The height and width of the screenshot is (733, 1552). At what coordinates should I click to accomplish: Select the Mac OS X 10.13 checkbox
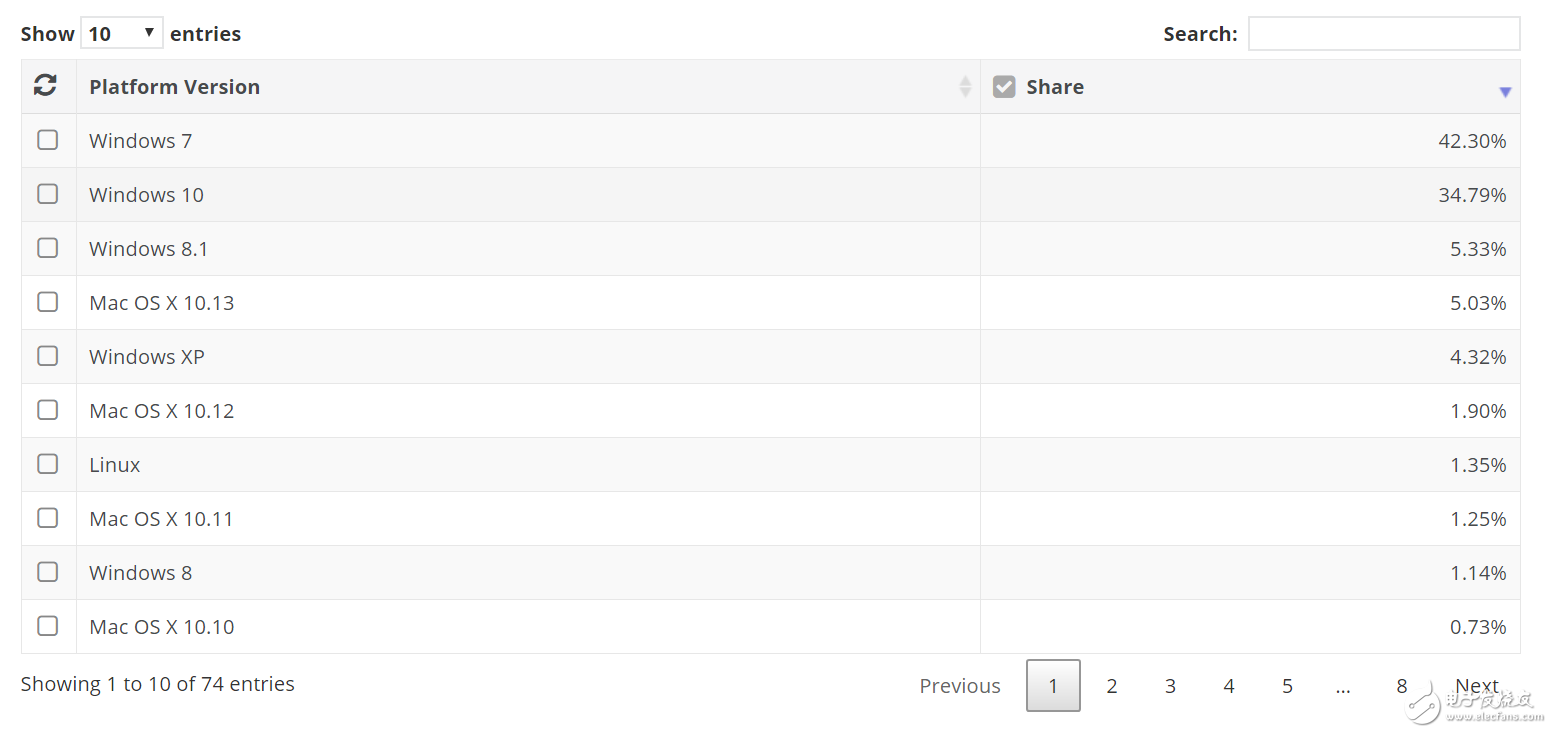click(x=47, y=302)
